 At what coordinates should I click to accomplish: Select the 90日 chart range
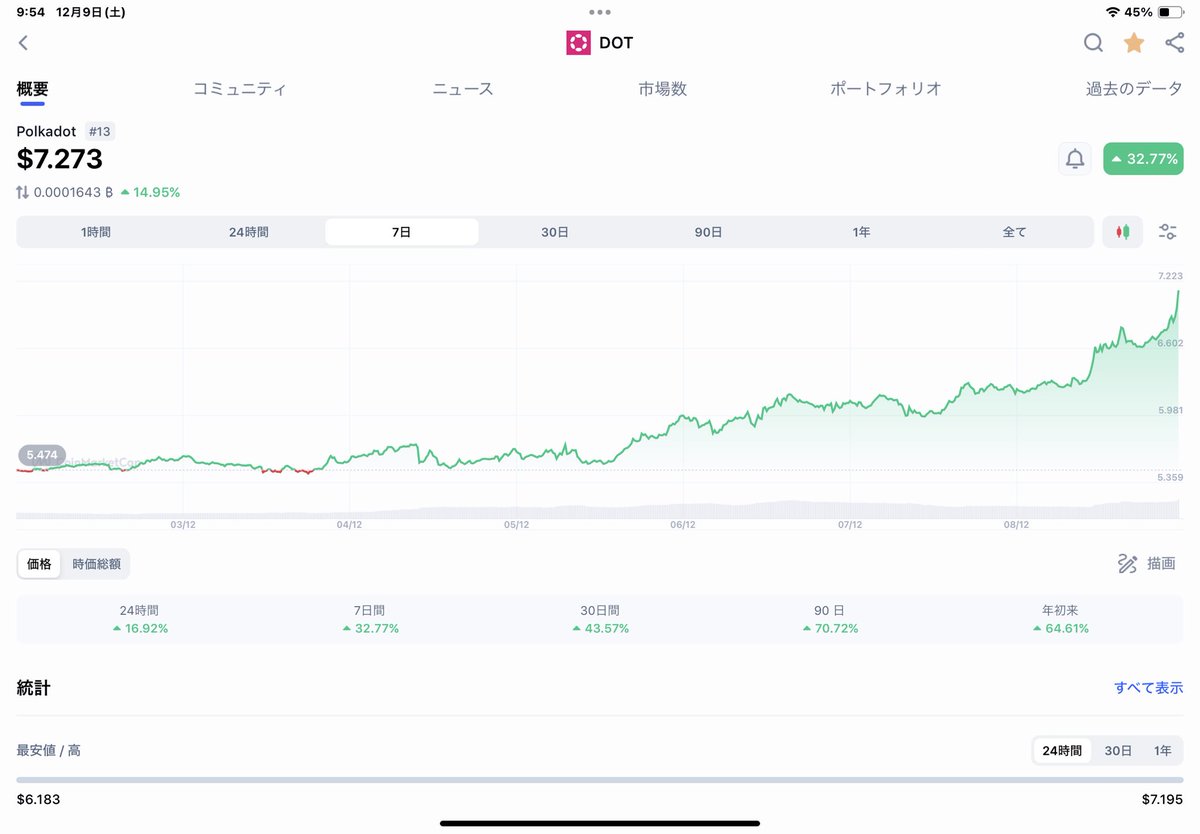pos(708,232)
